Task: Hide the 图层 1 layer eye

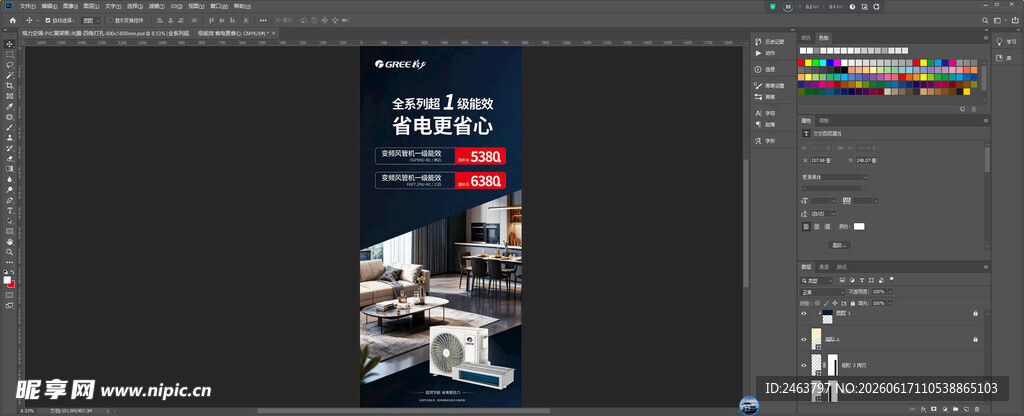Action: coord(804,313)
